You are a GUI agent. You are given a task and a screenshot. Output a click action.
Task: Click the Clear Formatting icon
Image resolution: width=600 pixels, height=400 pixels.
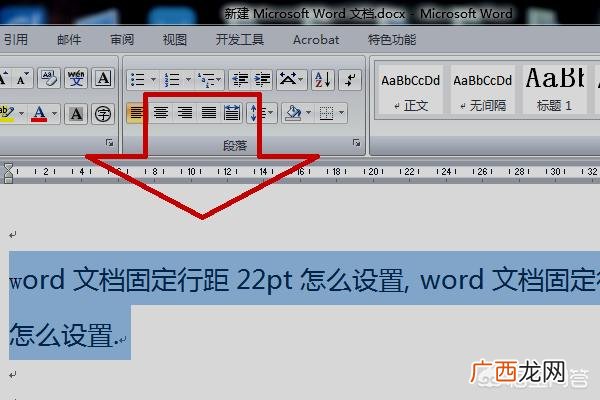[x=49, y=78]
